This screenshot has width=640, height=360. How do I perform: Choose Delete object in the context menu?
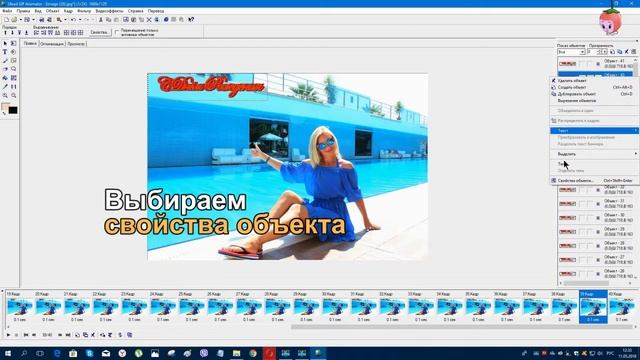tap(595, 81)
